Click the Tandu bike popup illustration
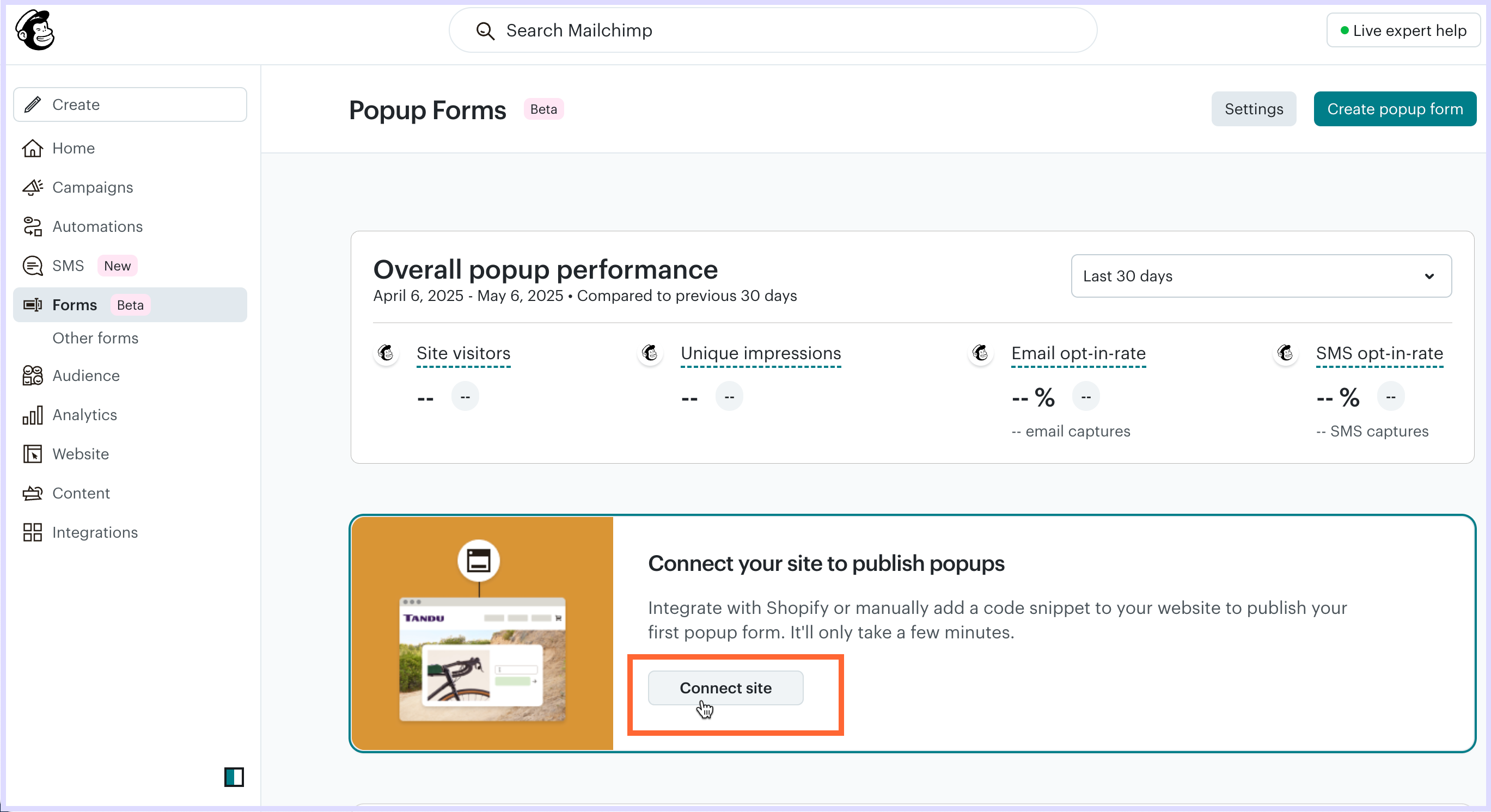1491x812 pixels. pos(482,633)
